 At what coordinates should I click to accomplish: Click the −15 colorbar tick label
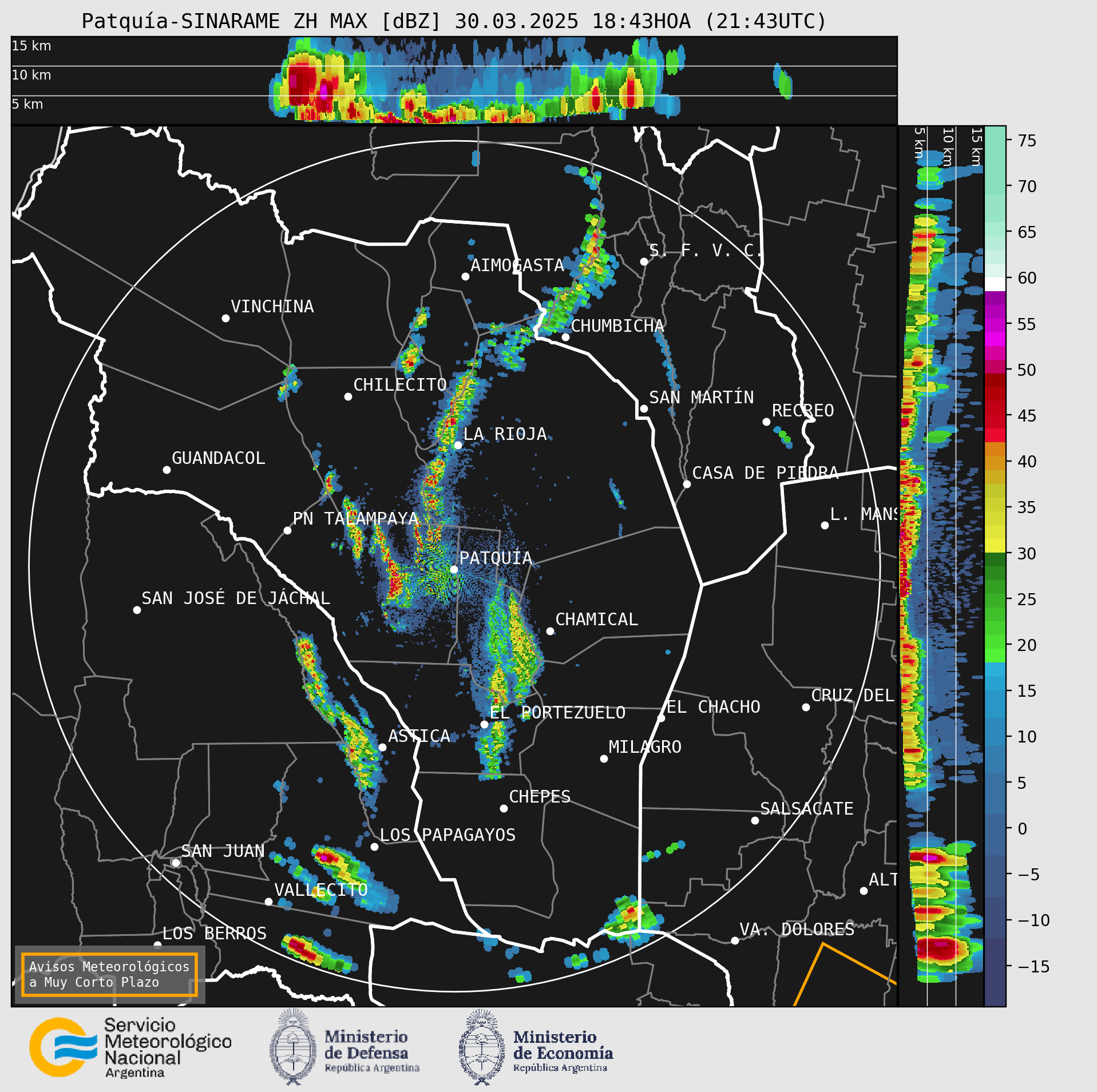(1033, 967)
